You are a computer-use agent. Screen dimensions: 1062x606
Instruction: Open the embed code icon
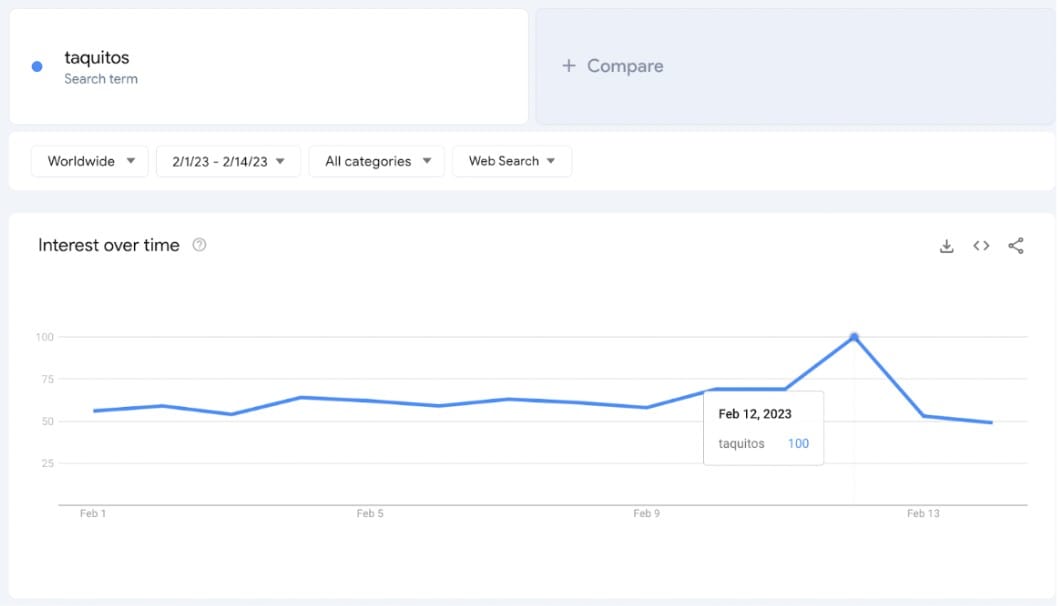click(981, 246)
